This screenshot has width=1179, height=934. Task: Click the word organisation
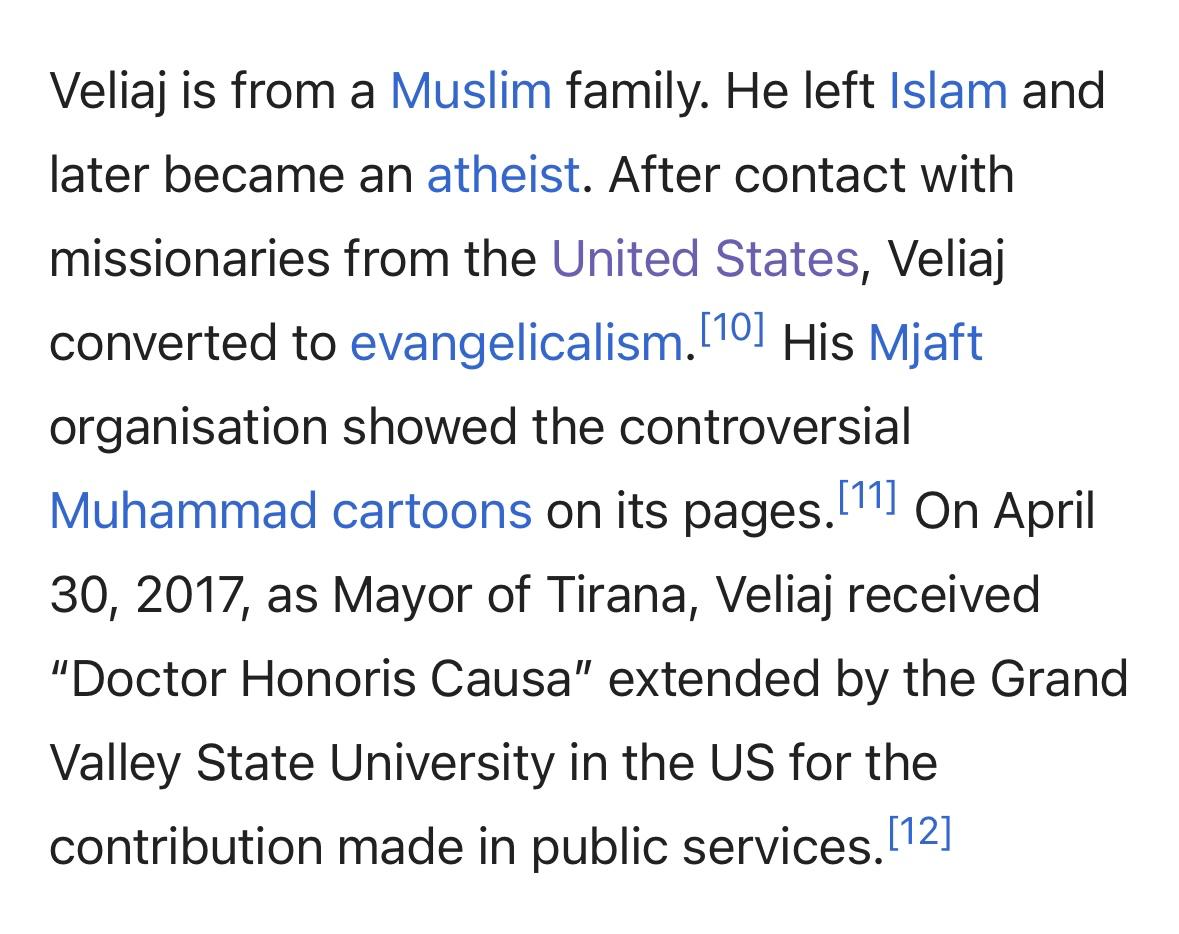coord(188,427)
